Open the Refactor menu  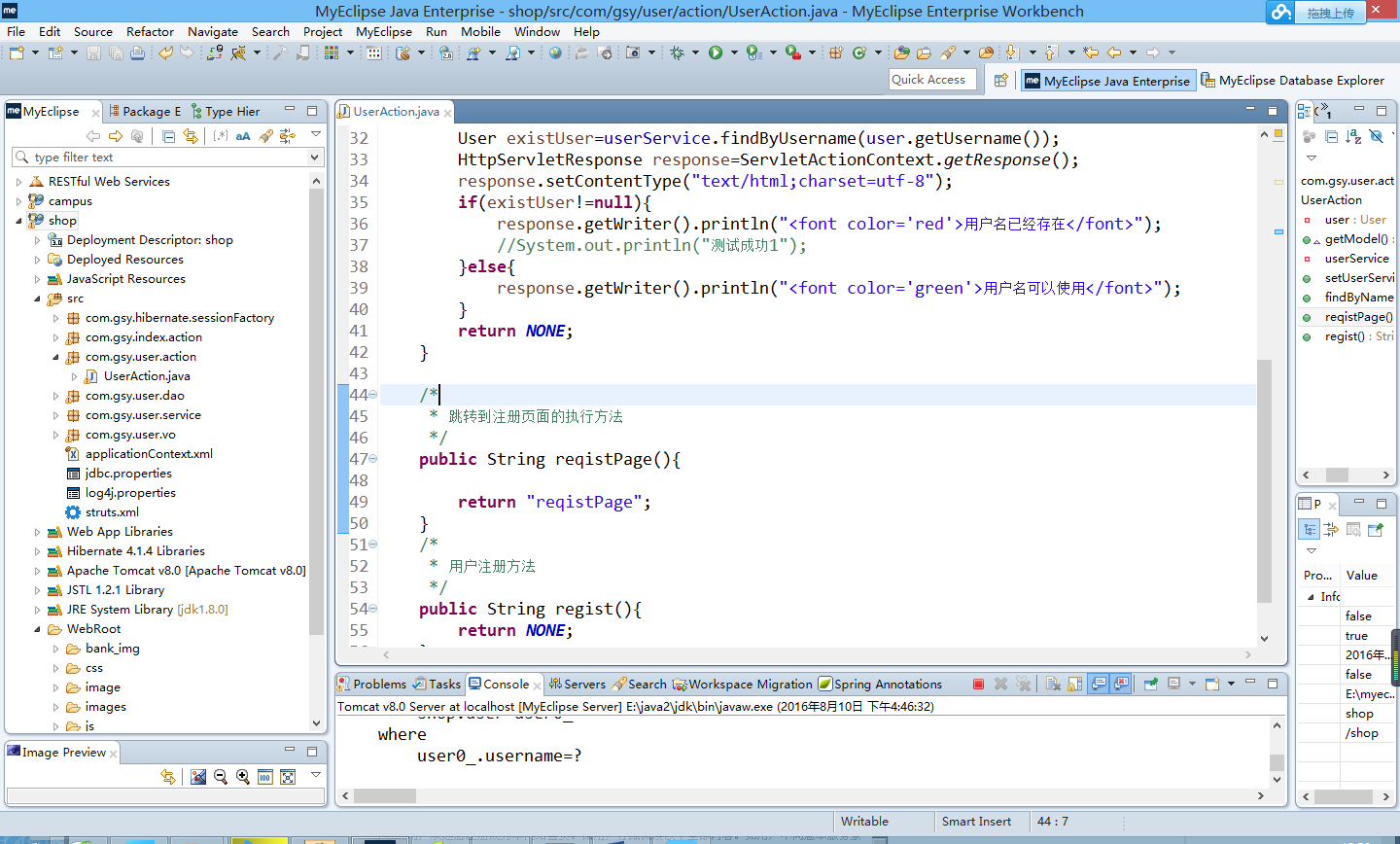[150, 31]
